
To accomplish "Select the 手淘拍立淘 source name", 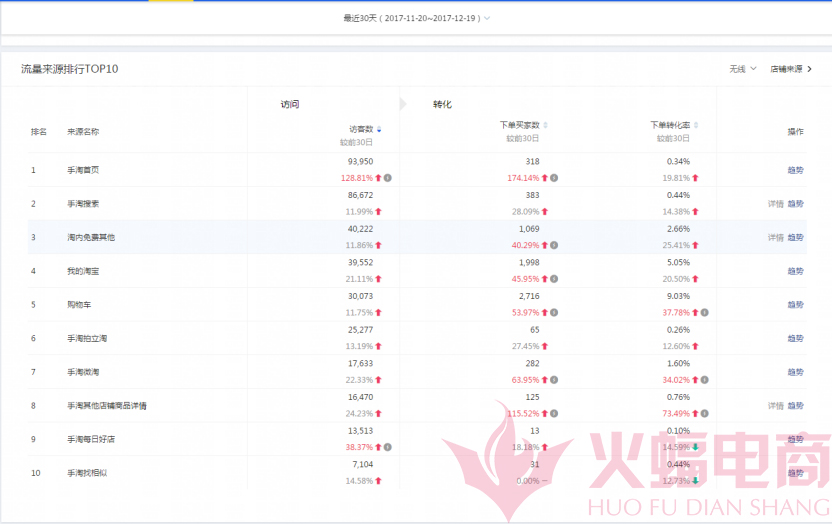I will click(87, 338).
